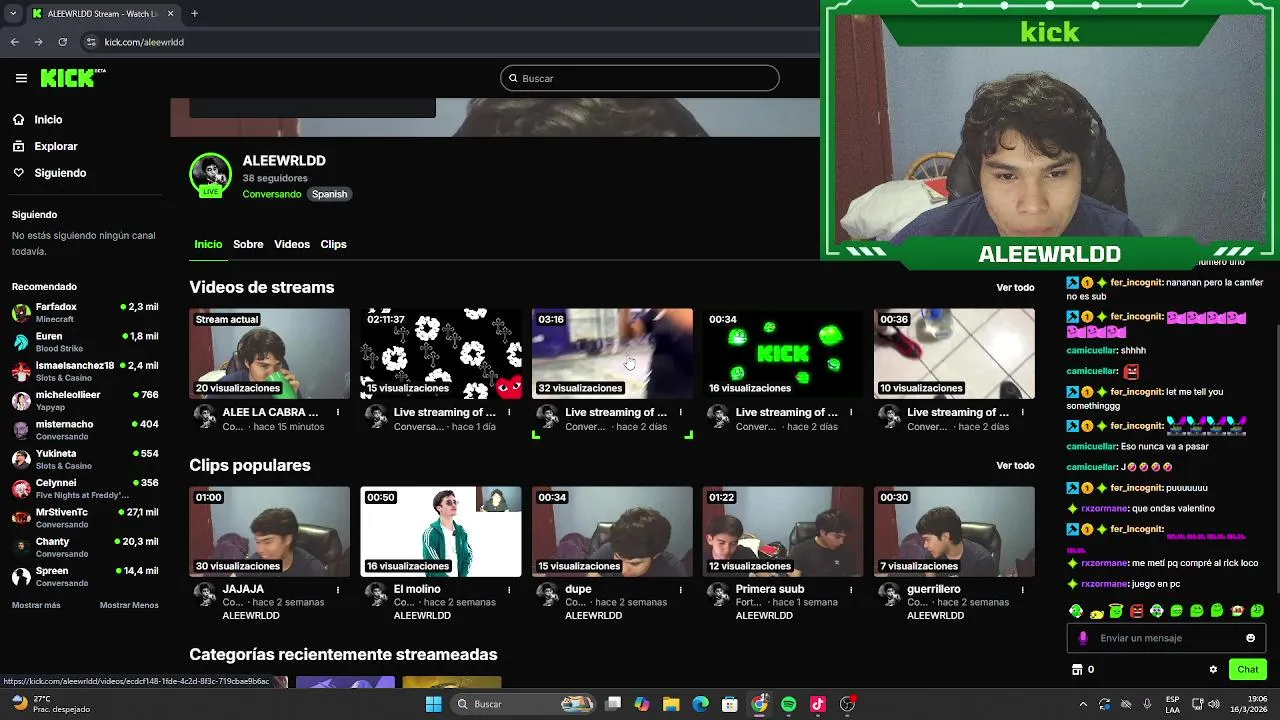The height and width of the screenshot is (720, 1280).
Task: Click the Windows taskbar Buscar search box
Action: click(525, 704)
